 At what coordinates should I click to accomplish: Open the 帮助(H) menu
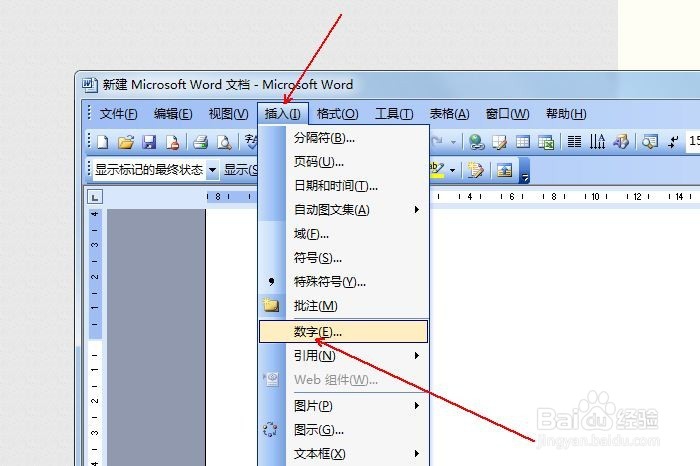tap(566, 114)
